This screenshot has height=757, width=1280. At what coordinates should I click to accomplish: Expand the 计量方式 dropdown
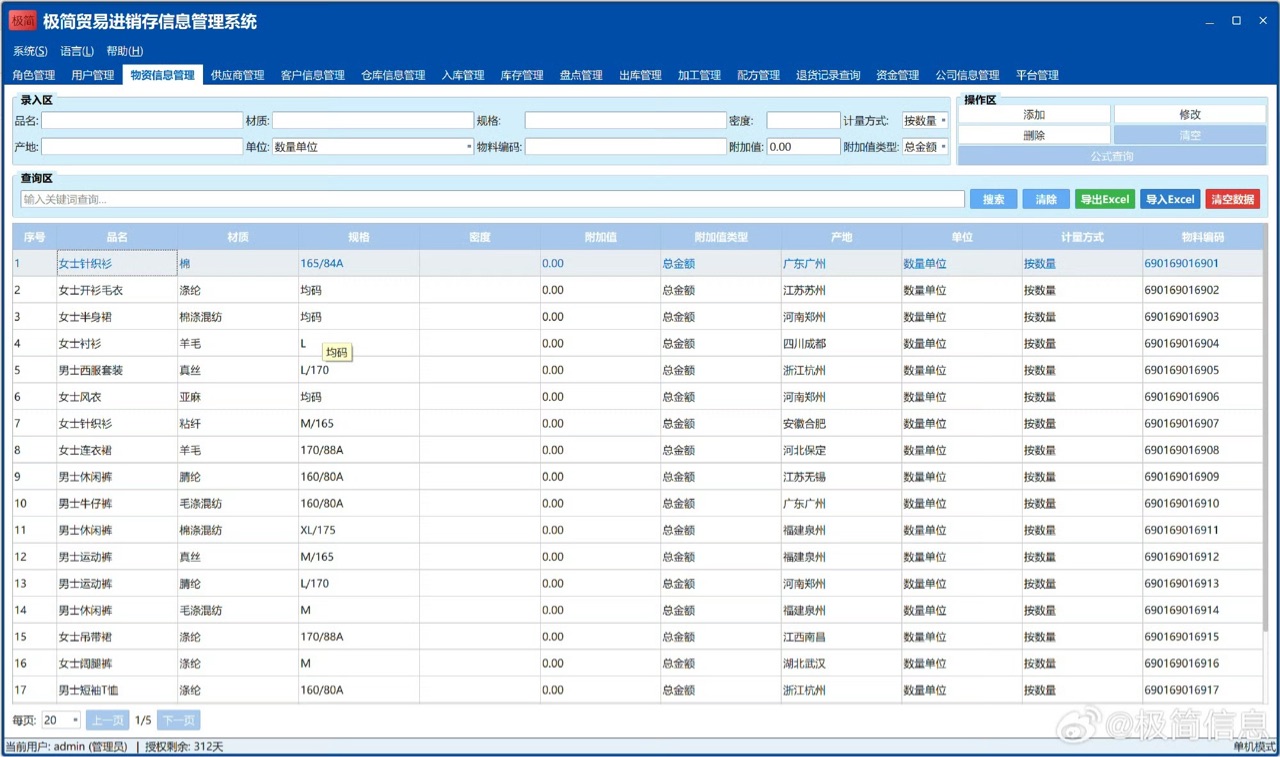tap(925, 120)
